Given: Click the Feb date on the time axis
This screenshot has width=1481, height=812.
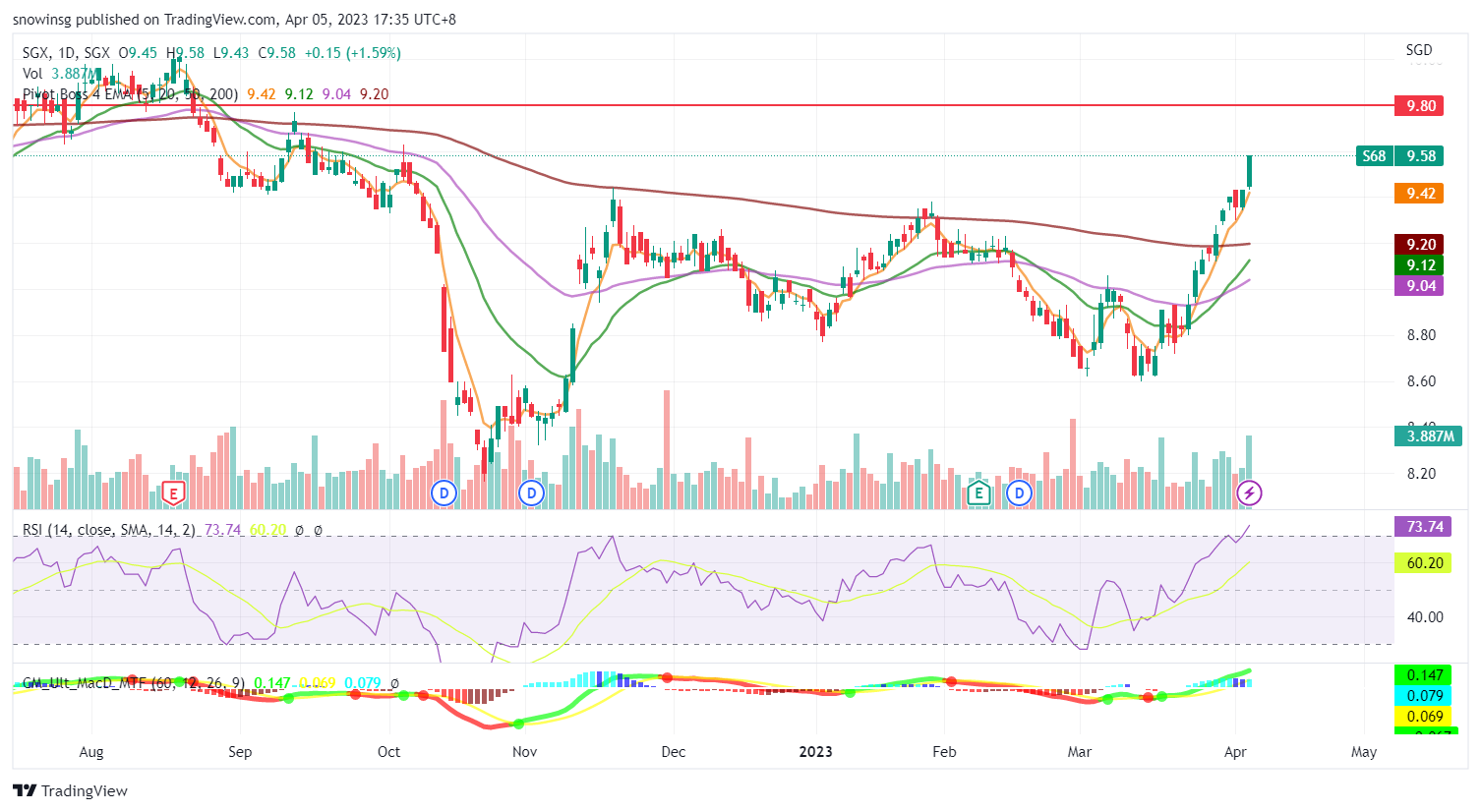Looking at the screenshot, I should coord(944,751).
